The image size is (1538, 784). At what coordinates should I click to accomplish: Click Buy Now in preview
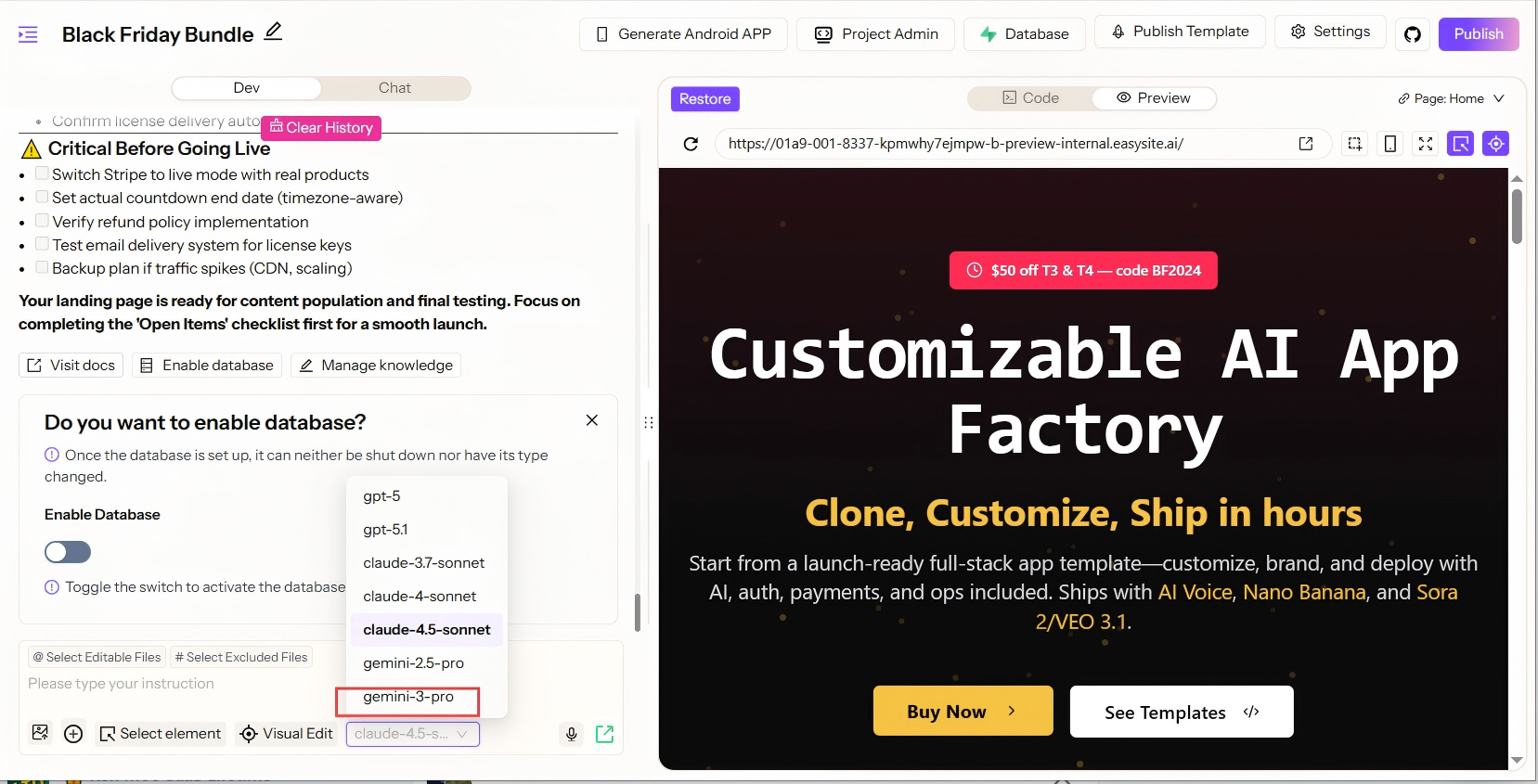[963, 712]
